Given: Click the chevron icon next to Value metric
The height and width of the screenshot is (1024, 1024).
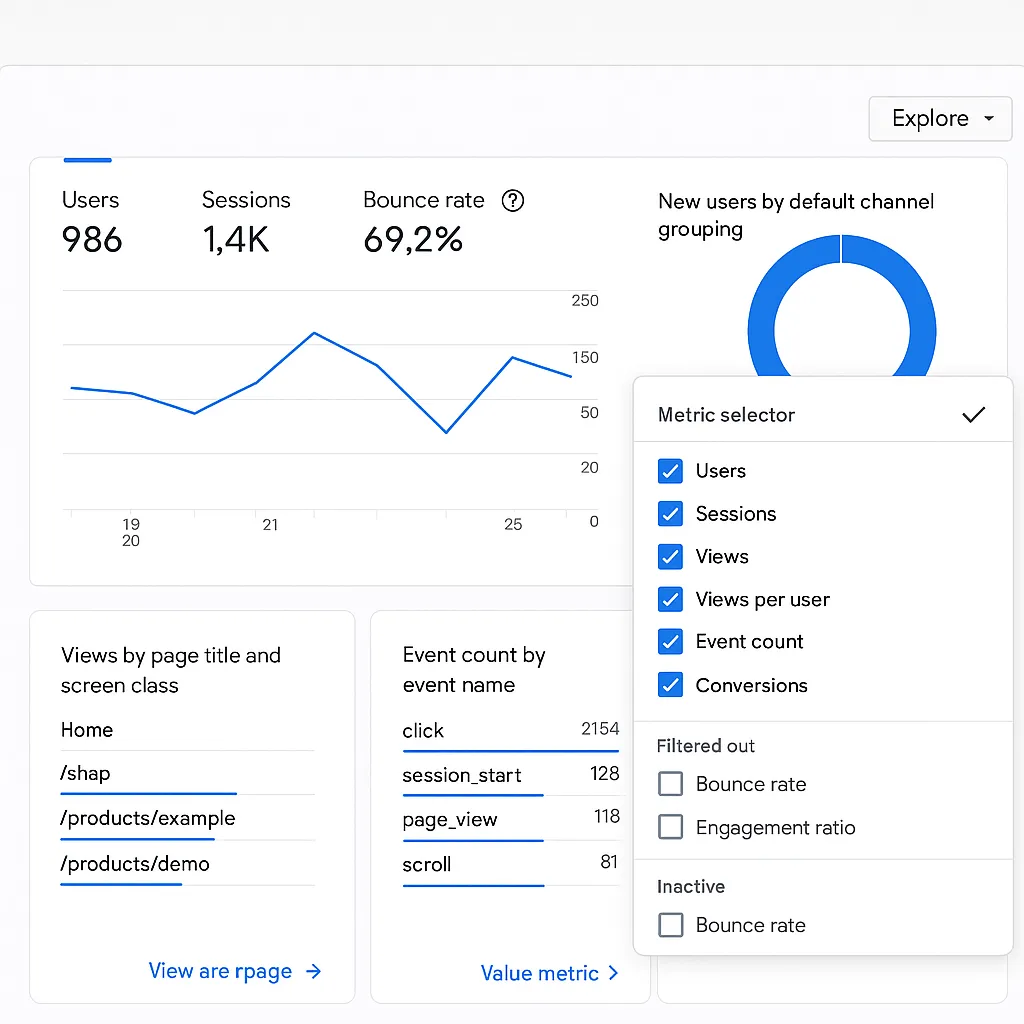Looking at the screenshot, I should 613,973.
